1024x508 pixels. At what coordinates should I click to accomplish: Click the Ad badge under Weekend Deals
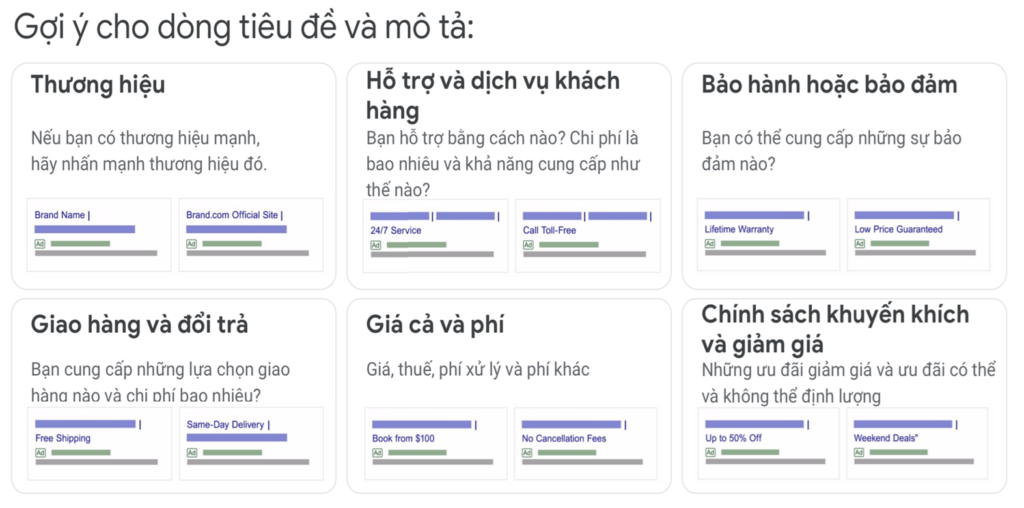pos(859,452)
